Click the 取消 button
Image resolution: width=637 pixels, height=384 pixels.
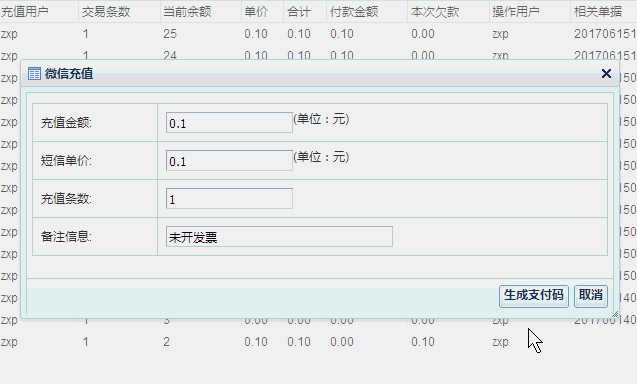(591, 296)
